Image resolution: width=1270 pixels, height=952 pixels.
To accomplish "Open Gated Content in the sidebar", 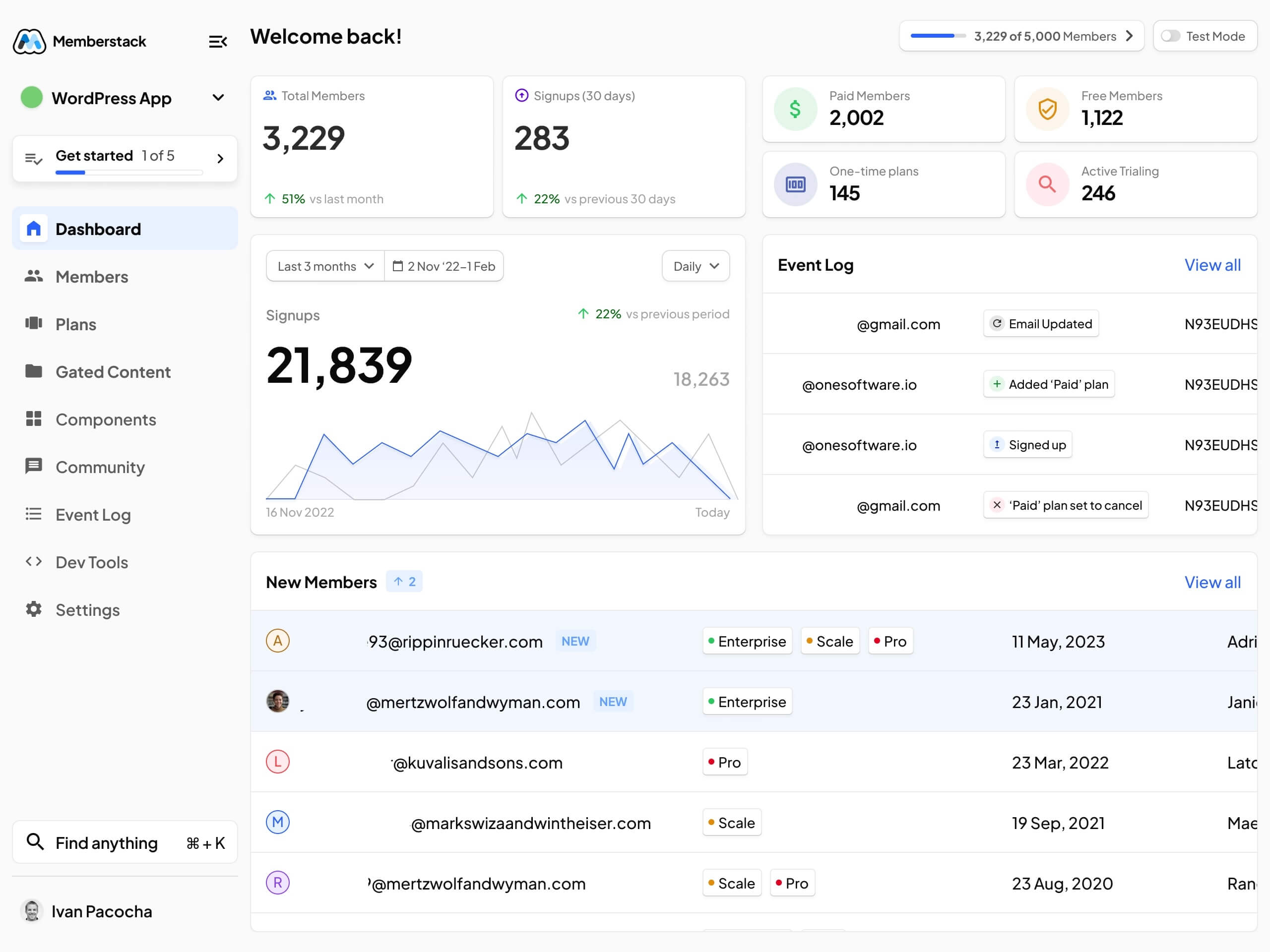I will point(113,372).
